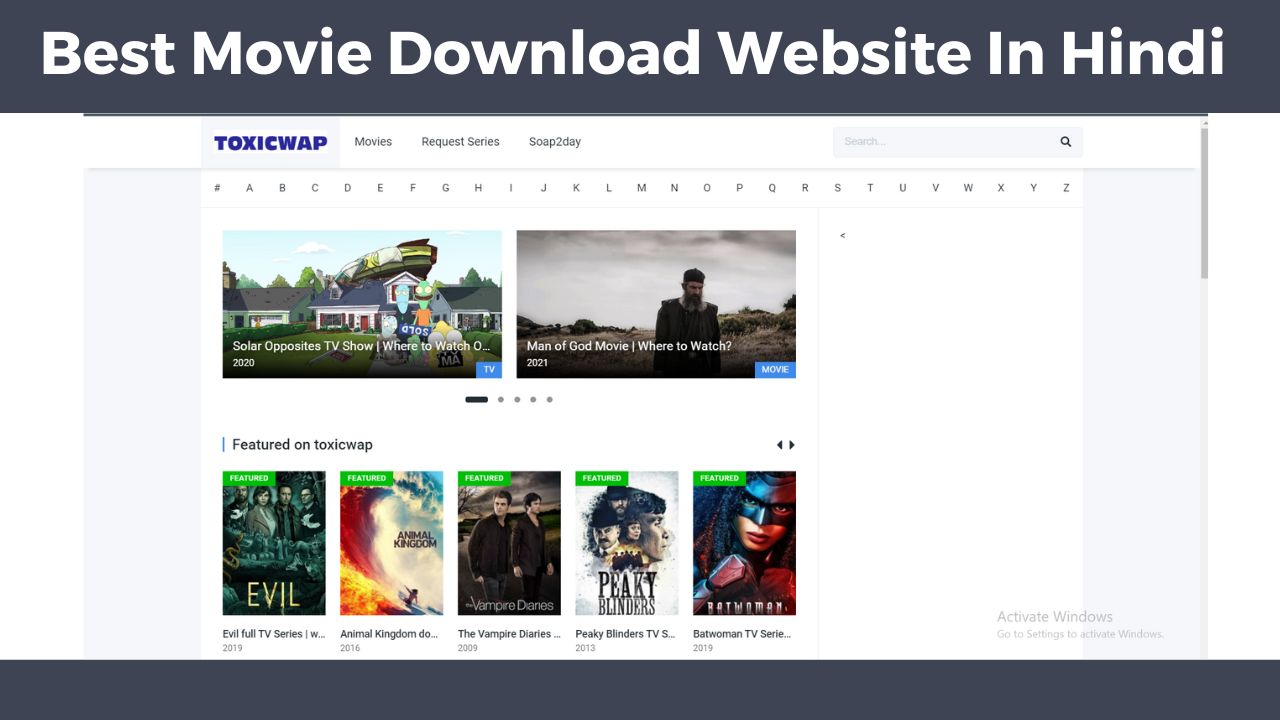This screenshot has height=720, width=1280.
Task: Click the MOVIE badge on Man of God slide
Action: click(775, 369)
